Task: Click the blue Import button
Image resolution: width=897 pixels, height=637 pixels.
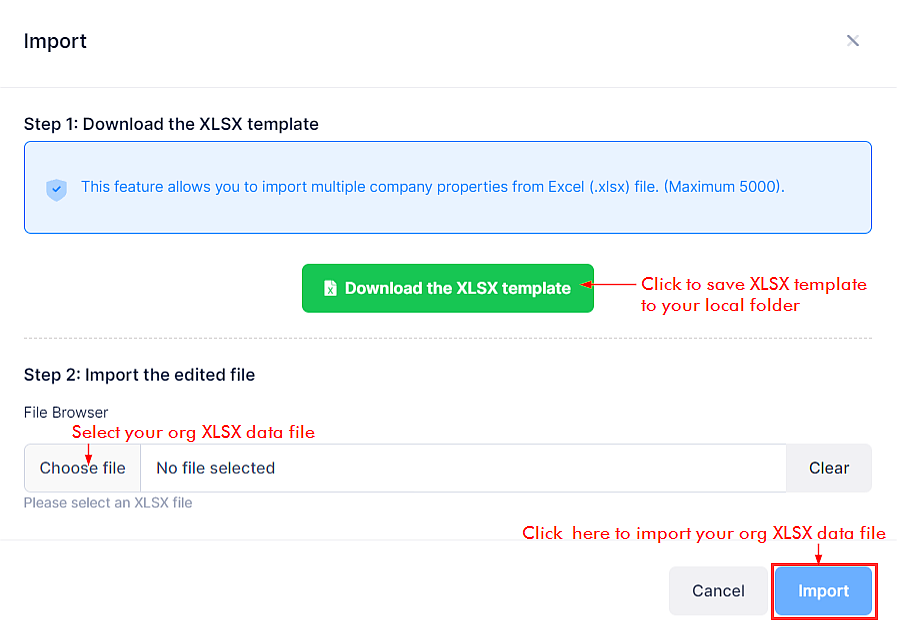Action: [x=823, y=591]
